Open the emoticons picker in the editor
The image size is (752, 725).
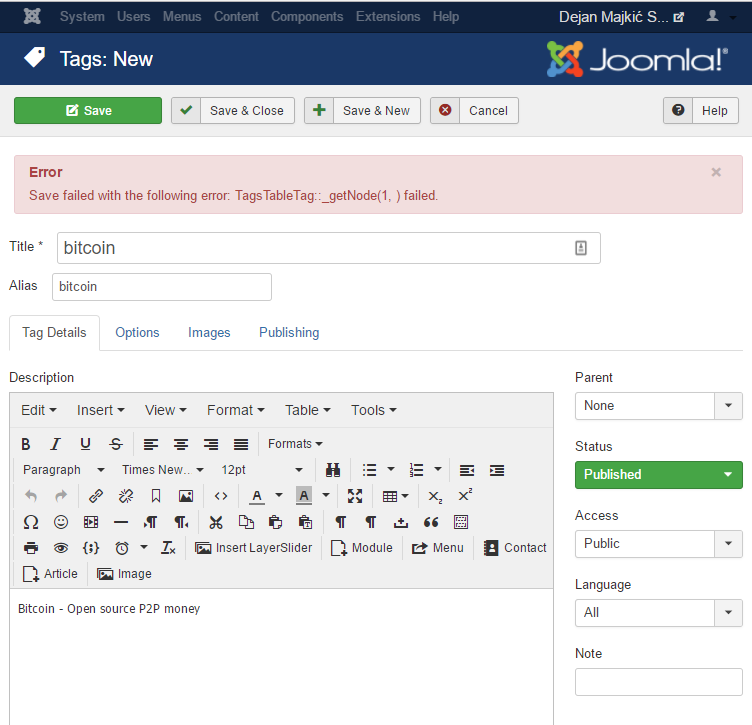[x=61, y=522]
